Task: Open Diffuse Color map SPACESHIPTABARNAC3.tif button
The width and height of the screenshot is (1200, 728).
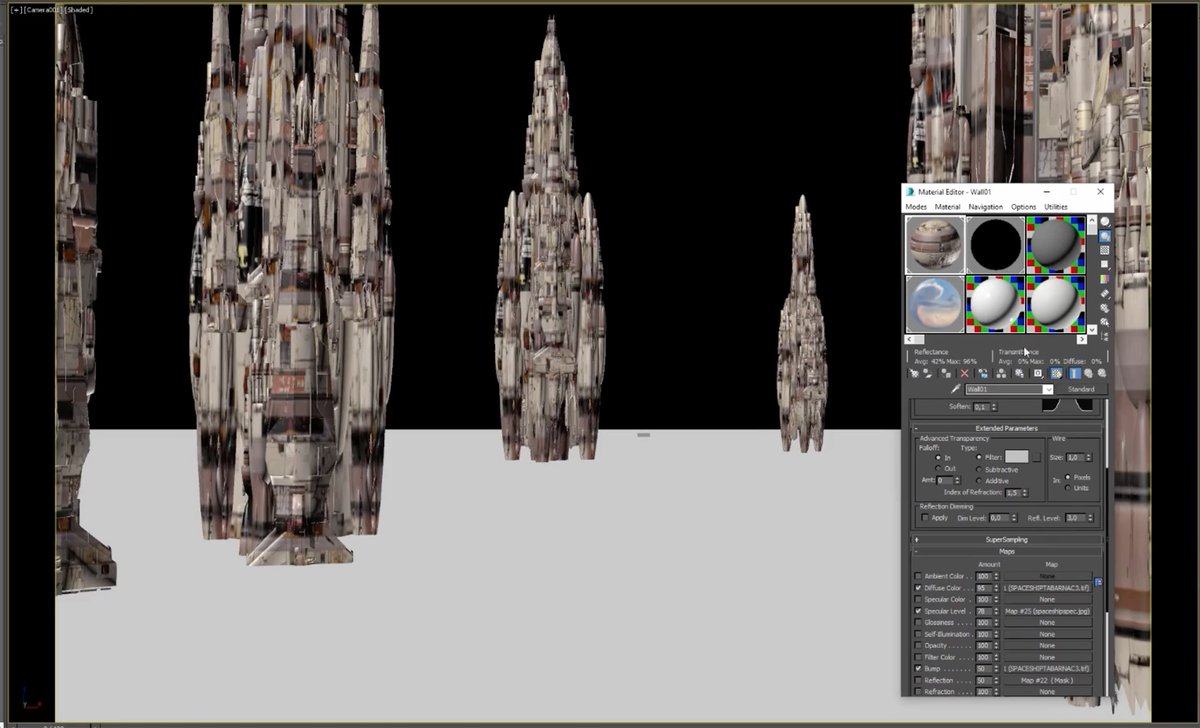Action: pyautogui.click(x=1047, y=588)
